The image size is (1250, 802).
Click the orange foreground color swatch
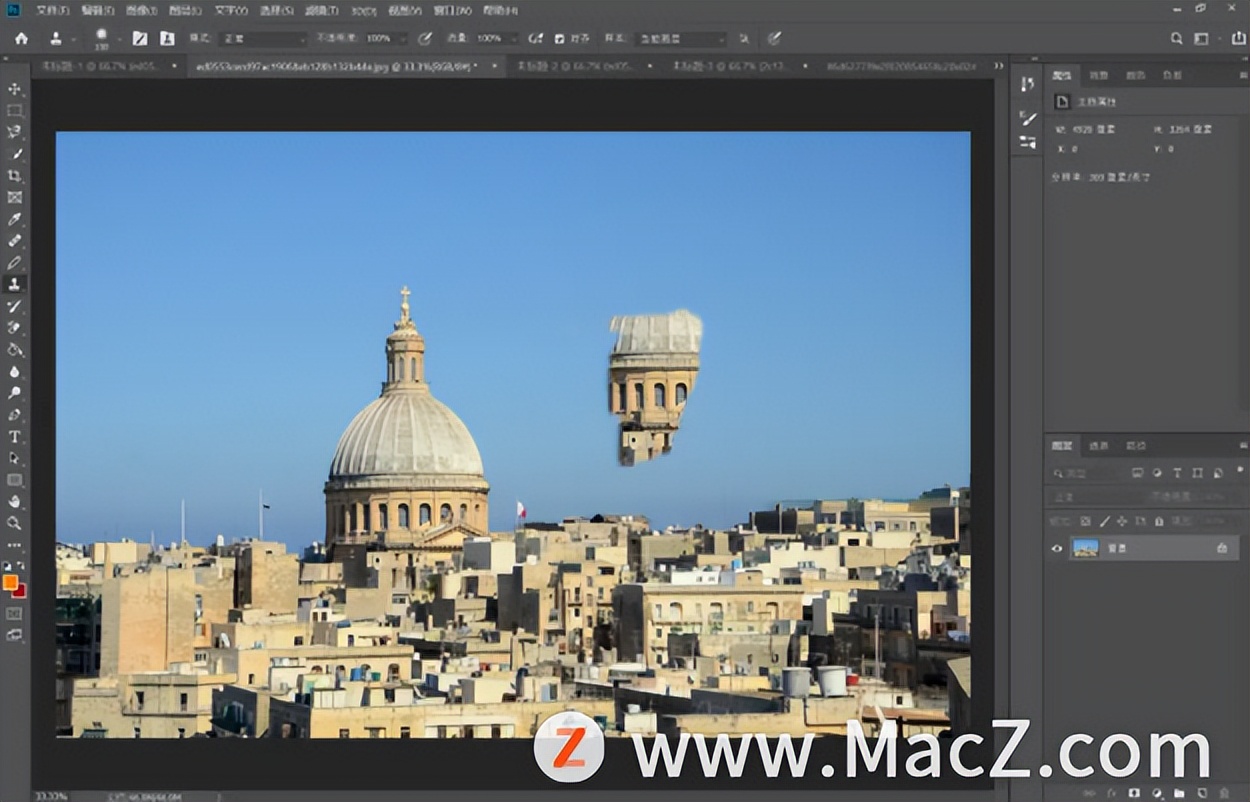click(10, 582)
